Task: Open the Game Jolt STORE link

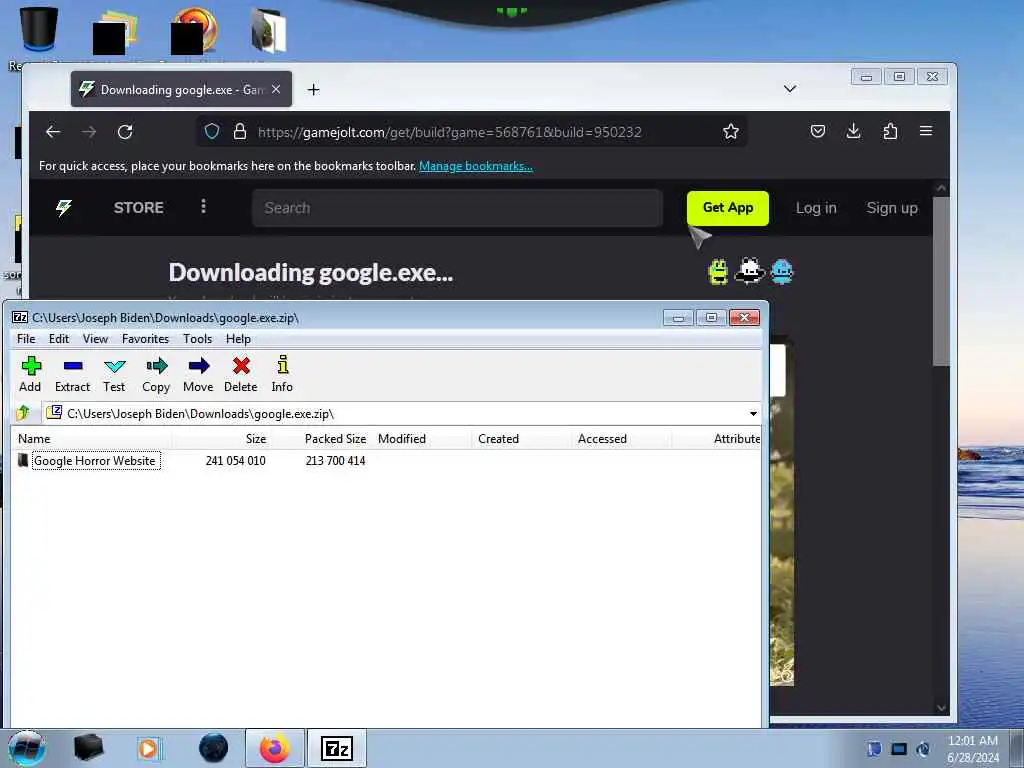Action: point(138,208)
